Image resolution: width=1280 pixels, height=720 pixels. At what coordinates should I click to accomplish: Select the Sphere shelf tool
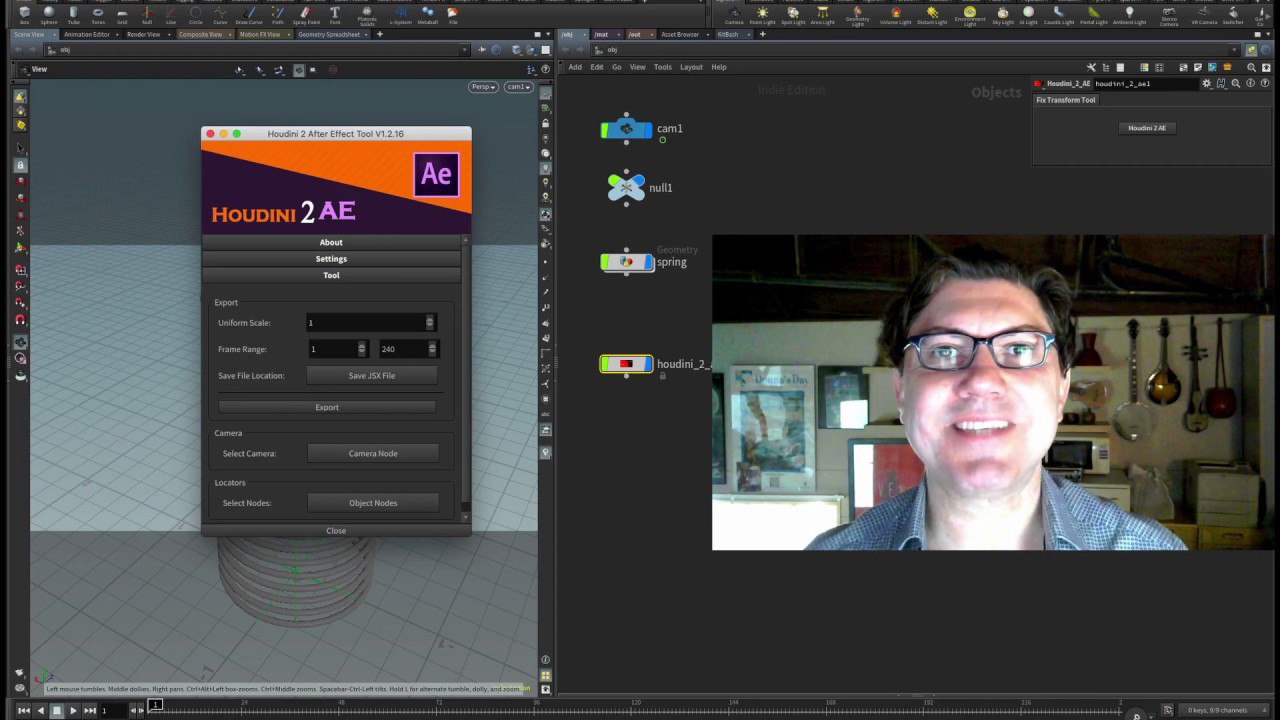(49, 15)
